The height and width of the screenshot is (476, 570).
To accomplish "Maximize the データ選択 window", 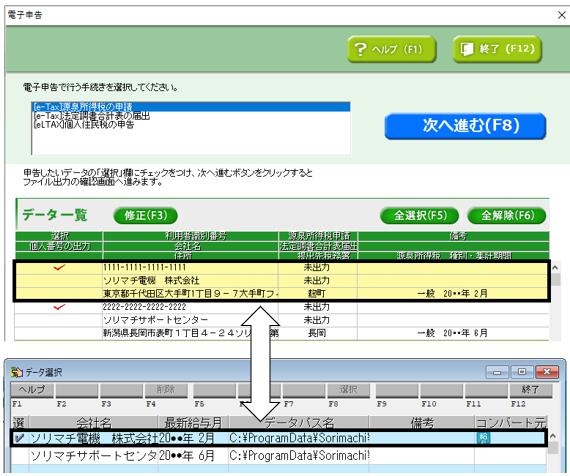I will click(522, 372).
